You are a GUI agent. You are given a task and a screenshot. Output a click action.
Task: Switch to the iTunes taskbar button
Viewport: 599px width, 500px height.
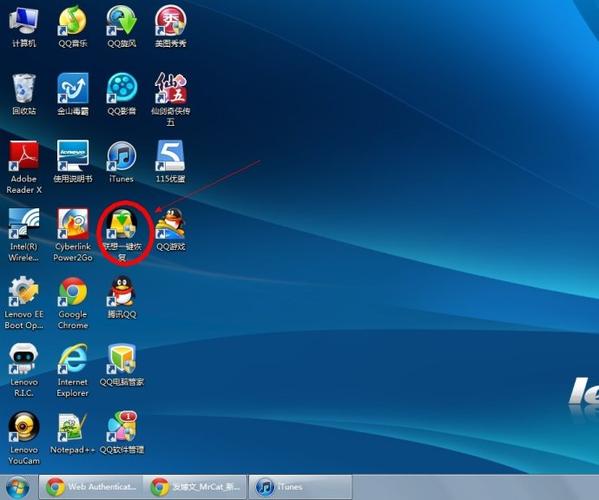(300, 487)
